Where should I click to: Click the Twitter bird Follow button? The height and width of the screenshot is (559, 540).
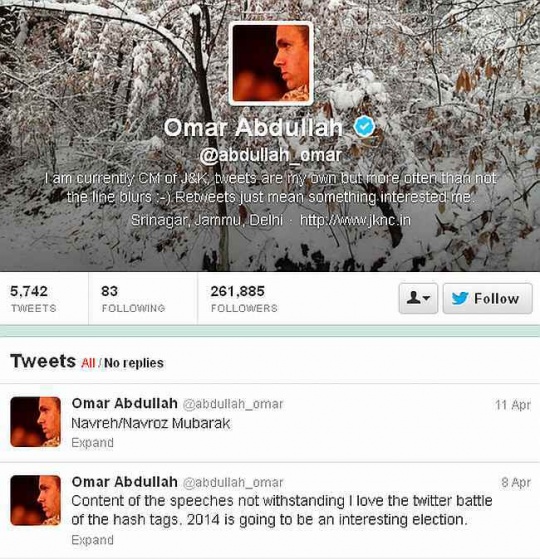488,298
